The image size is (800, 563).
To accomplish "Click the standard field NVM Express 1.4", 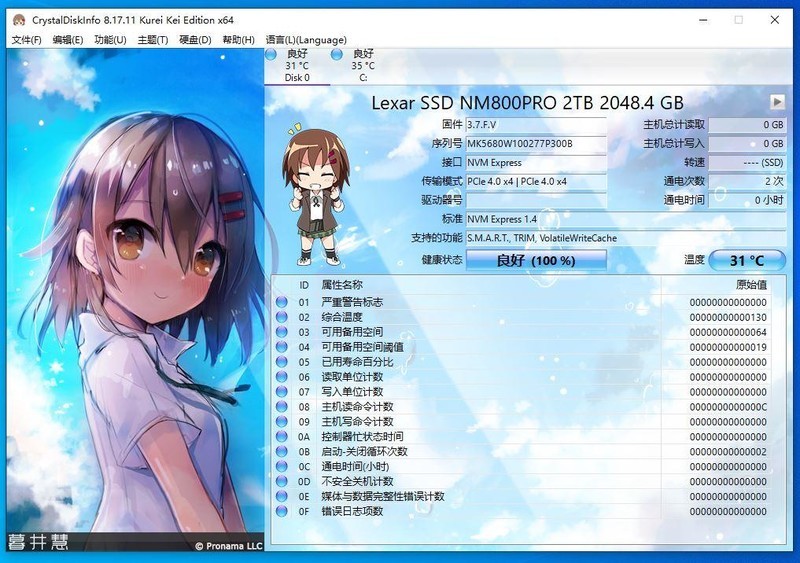I will (x=626, y=219).
